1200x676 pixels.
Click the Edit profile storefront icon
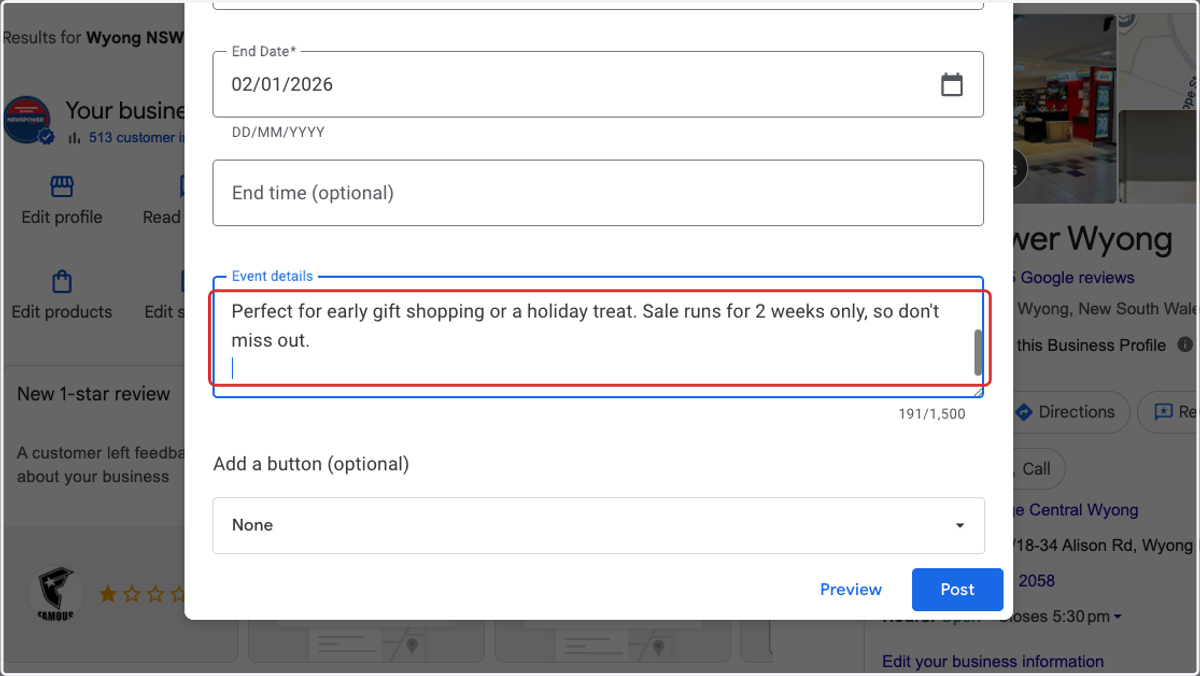(x=62, y=187)
